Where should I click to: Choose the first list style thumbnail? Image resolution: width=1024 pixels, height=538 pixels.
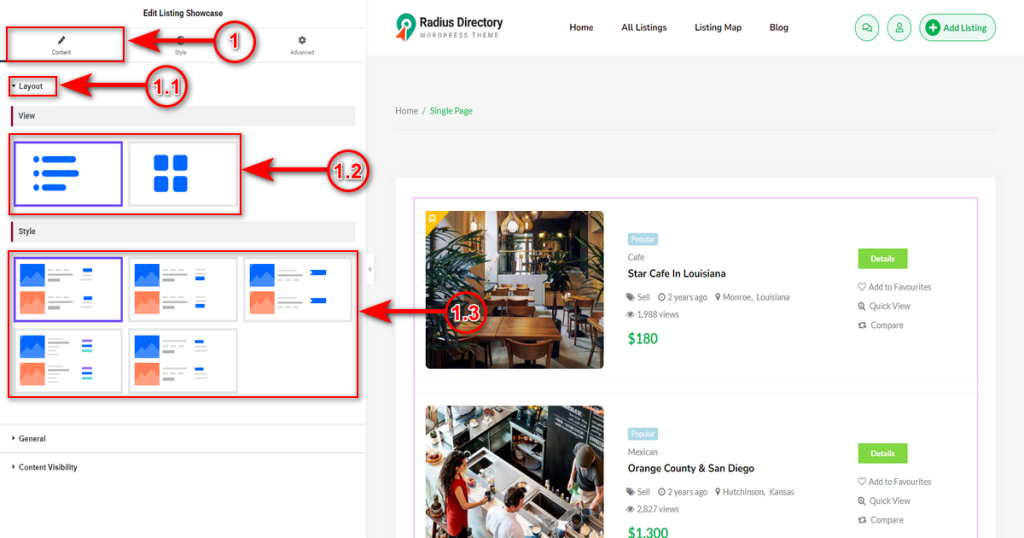coord(68,289)
